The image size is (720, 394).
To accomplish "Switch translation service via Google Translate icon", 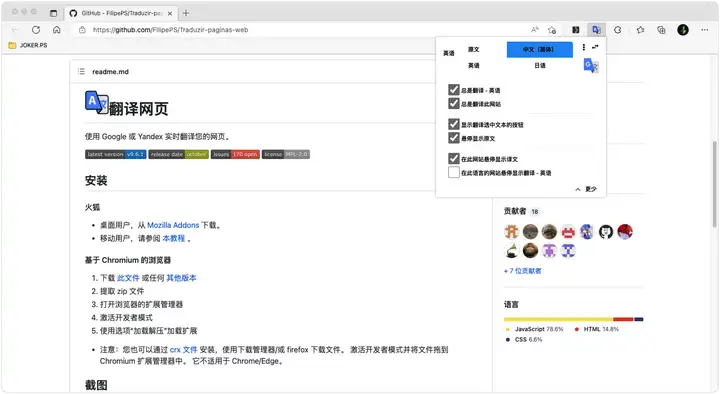I will click(591, 66).
